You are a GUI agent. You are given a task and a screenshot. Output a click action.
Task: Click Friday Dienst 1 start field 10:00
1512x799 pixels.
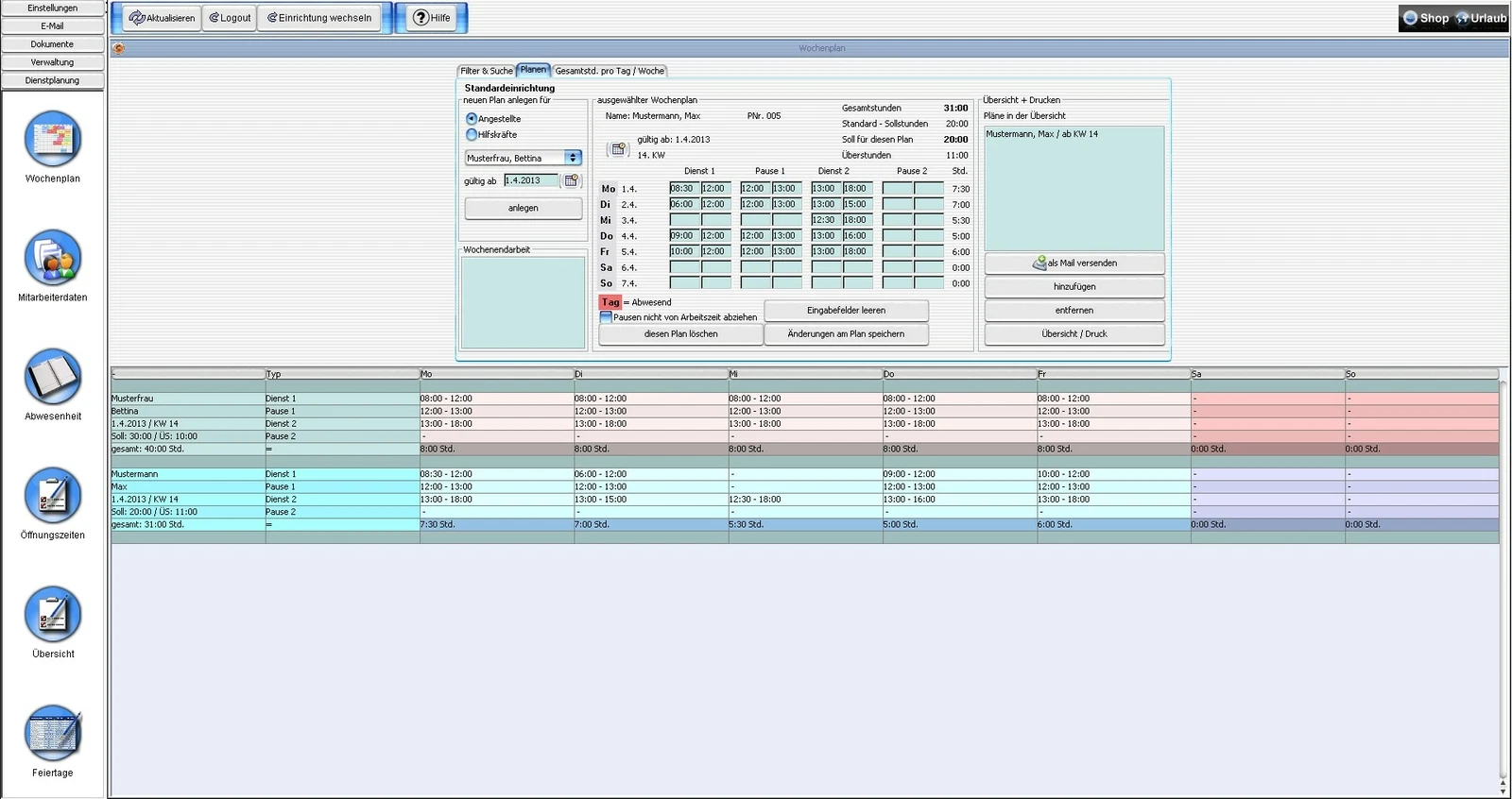(x=684, y=251)
